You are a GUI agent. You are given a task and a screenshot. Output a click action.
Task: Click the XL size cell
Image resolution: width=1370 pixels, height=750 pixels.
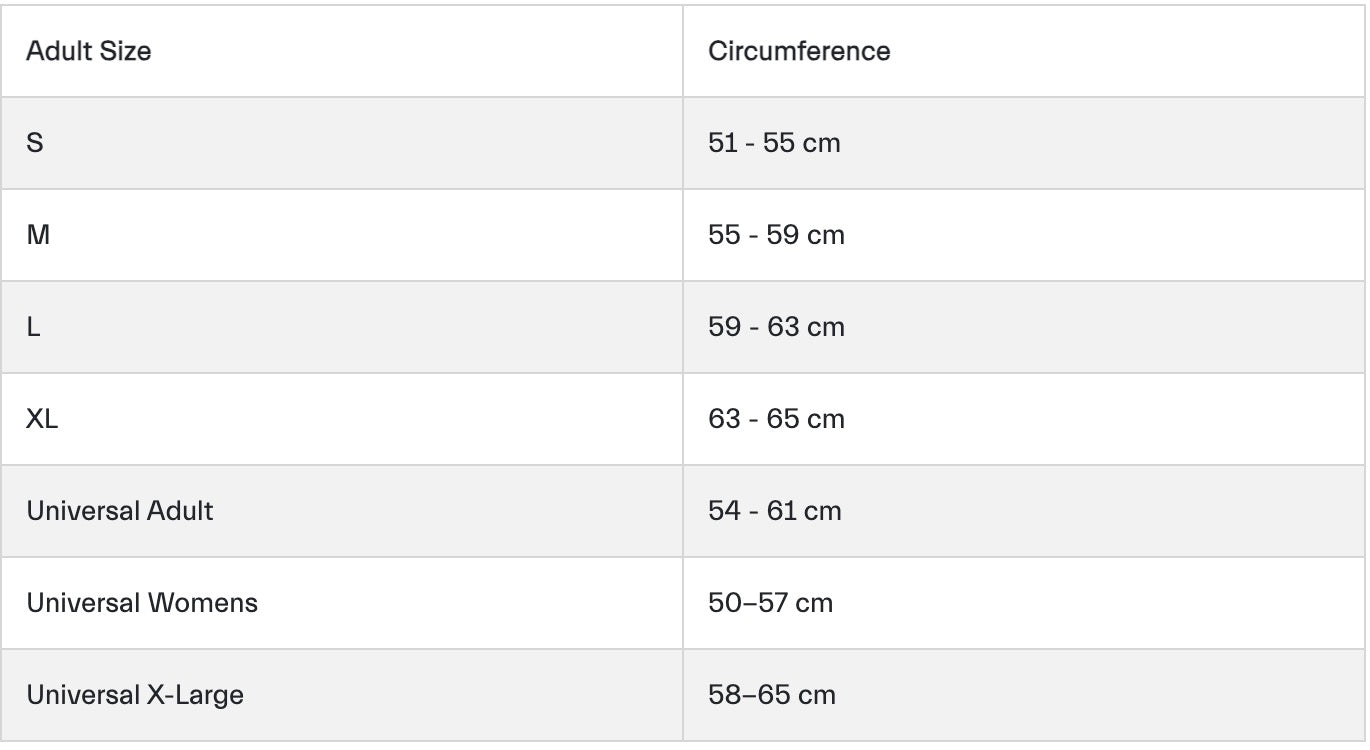42,419
